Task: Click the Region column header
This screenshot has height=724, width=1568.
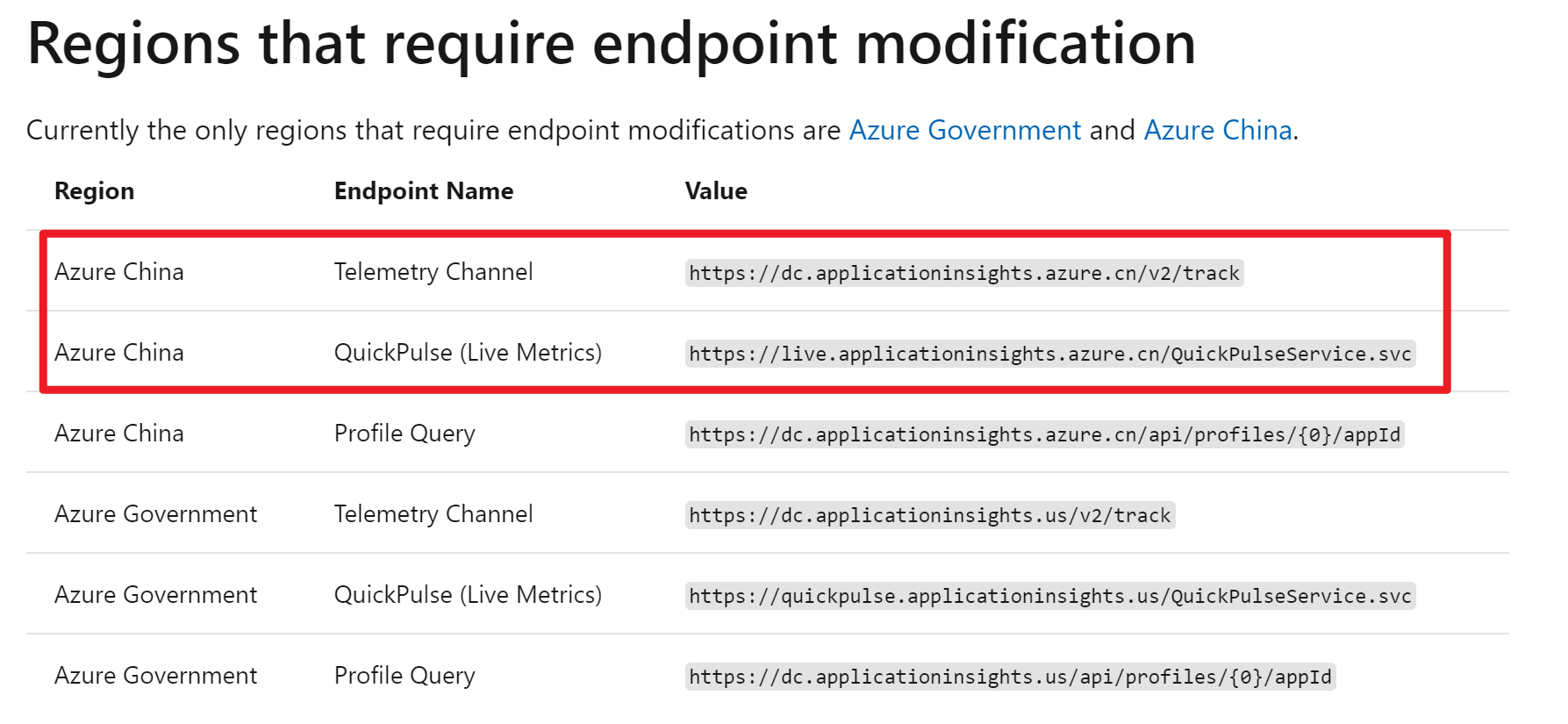Action: (x=94, y=191)
